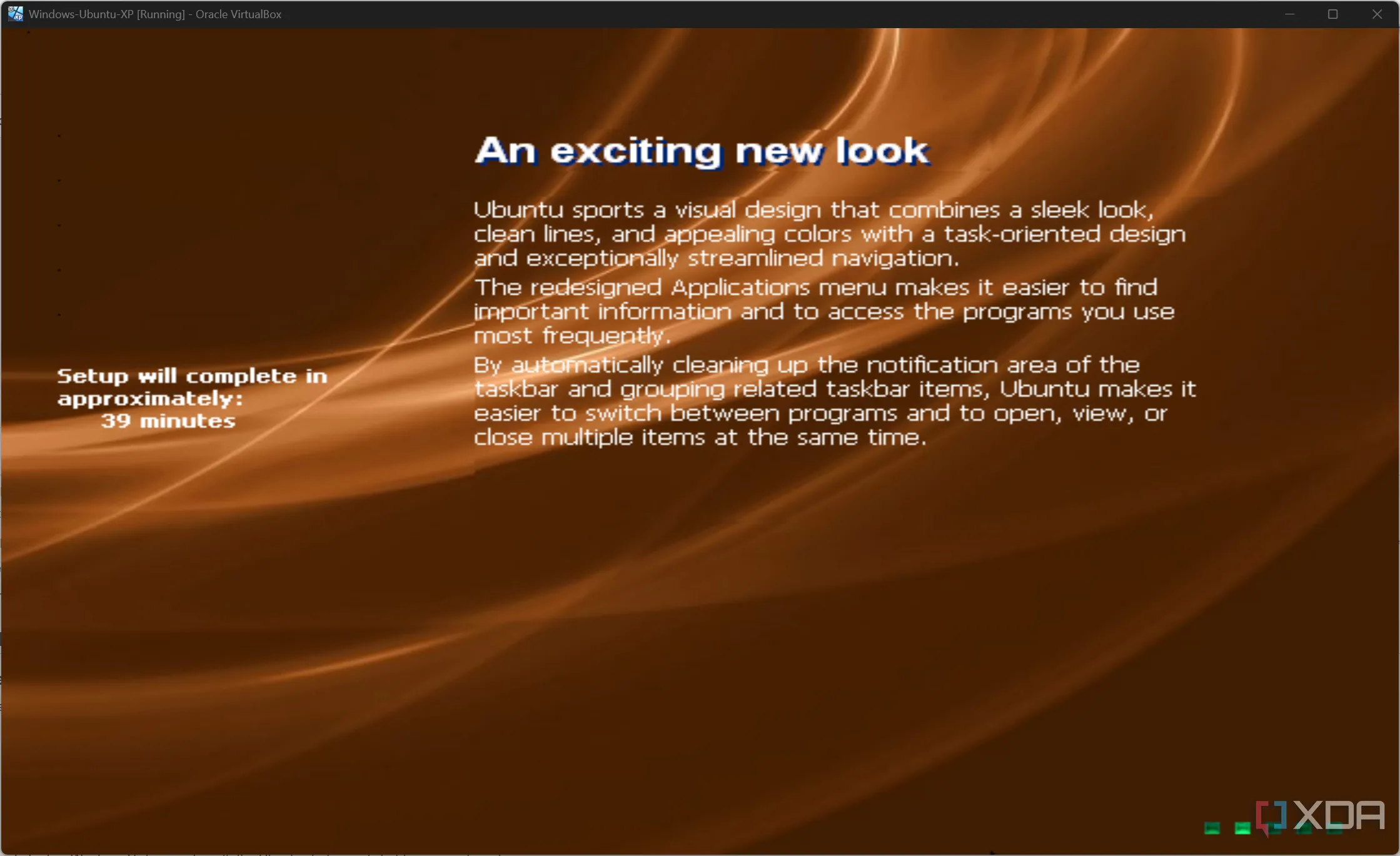
Task: Click the window title 'Windows-Ubuntu-XP [Running] - Oracle VirtualBox'
Action: pyautogui.click(x=155, y=14)
